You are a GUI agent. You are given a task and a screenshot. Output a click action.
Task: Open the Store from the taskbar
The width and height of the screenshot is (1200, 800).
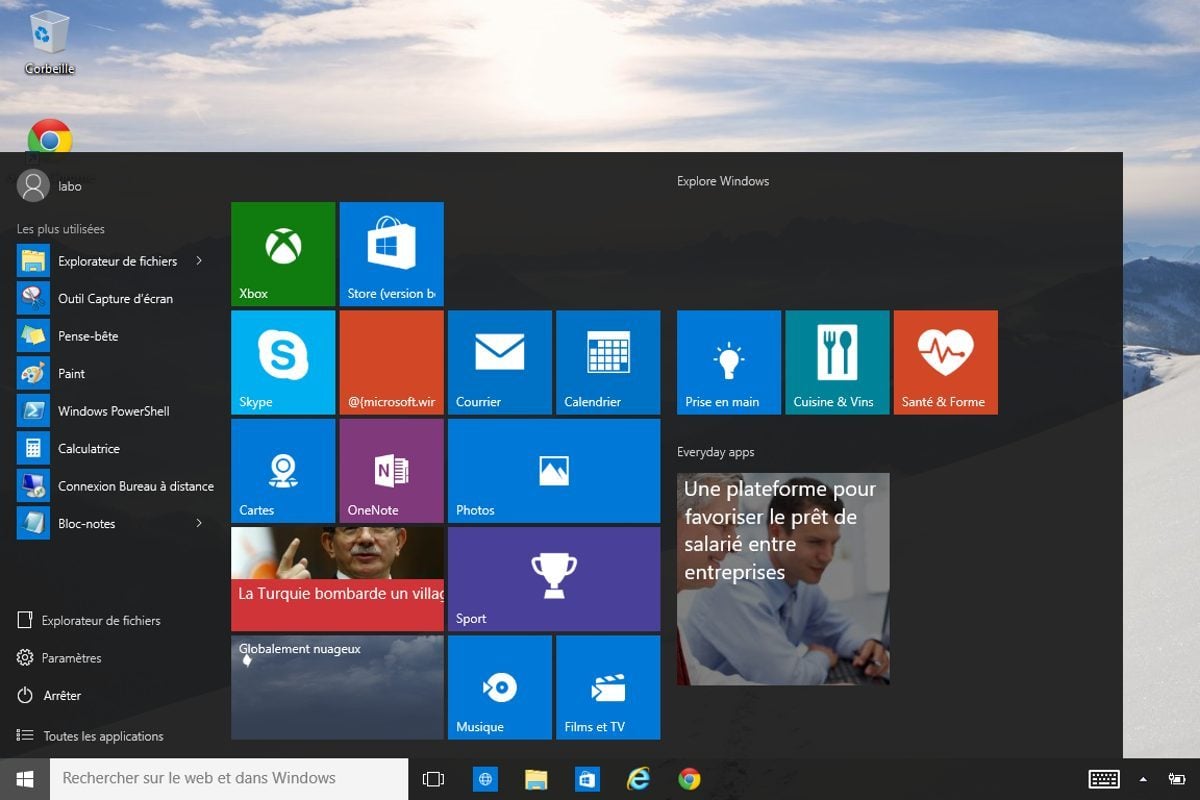[587, 779]
